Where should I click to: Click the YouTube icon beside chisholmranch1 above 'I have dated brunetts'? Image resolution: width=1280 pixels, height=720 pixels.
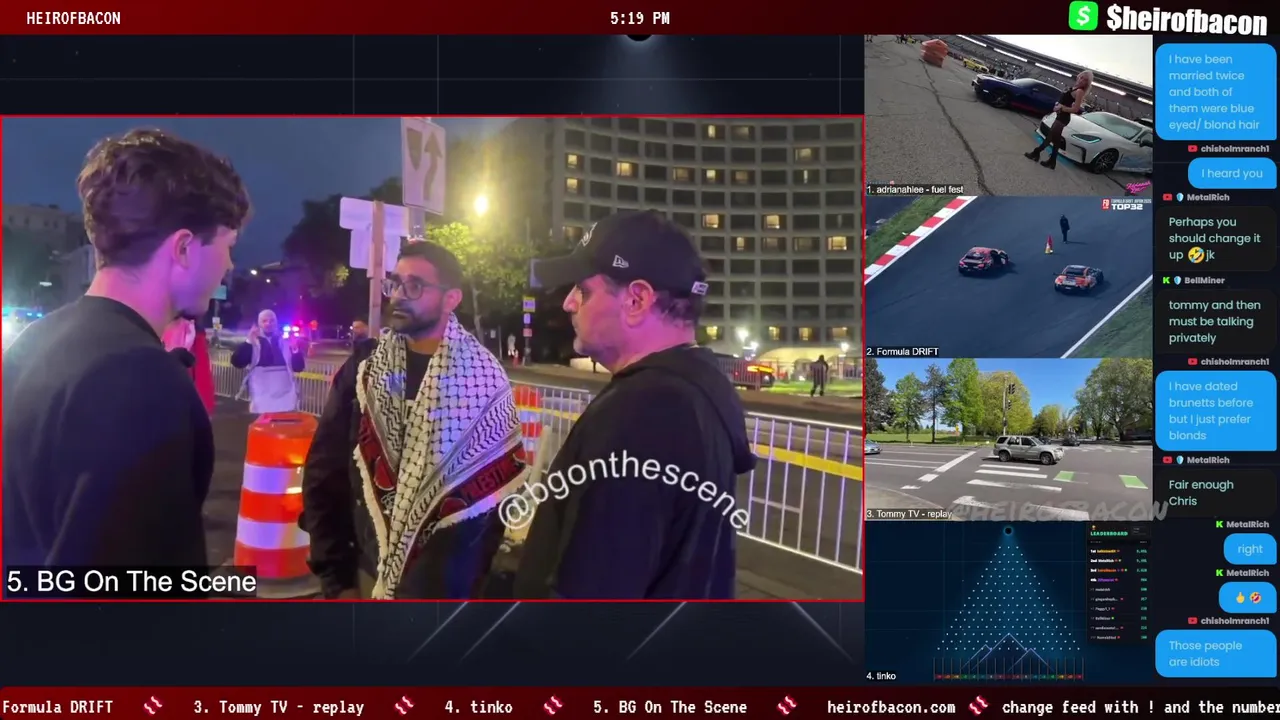pos(1192,362)
